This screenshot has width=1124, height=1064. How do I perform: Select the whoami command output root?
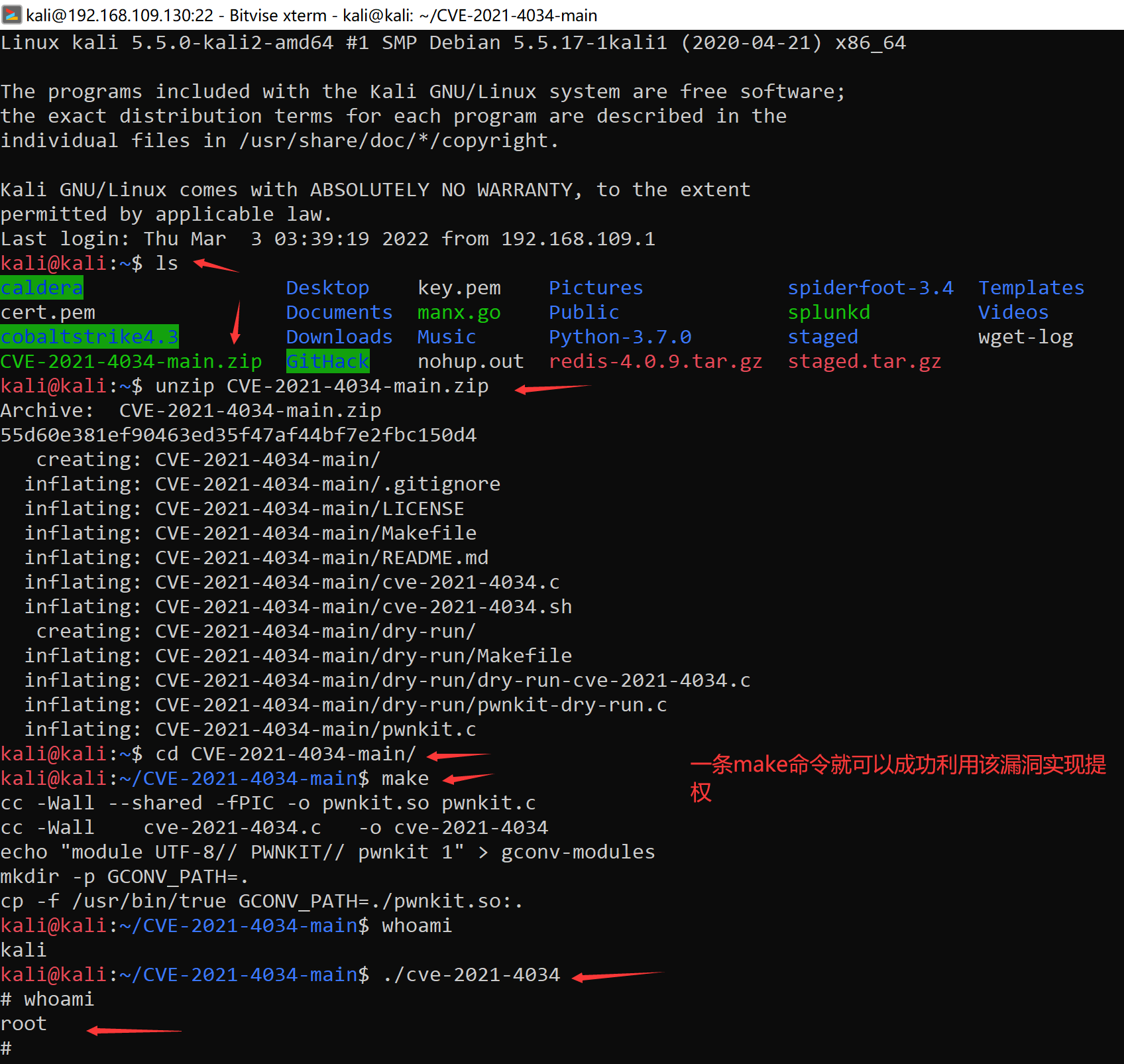[23, 1023]
